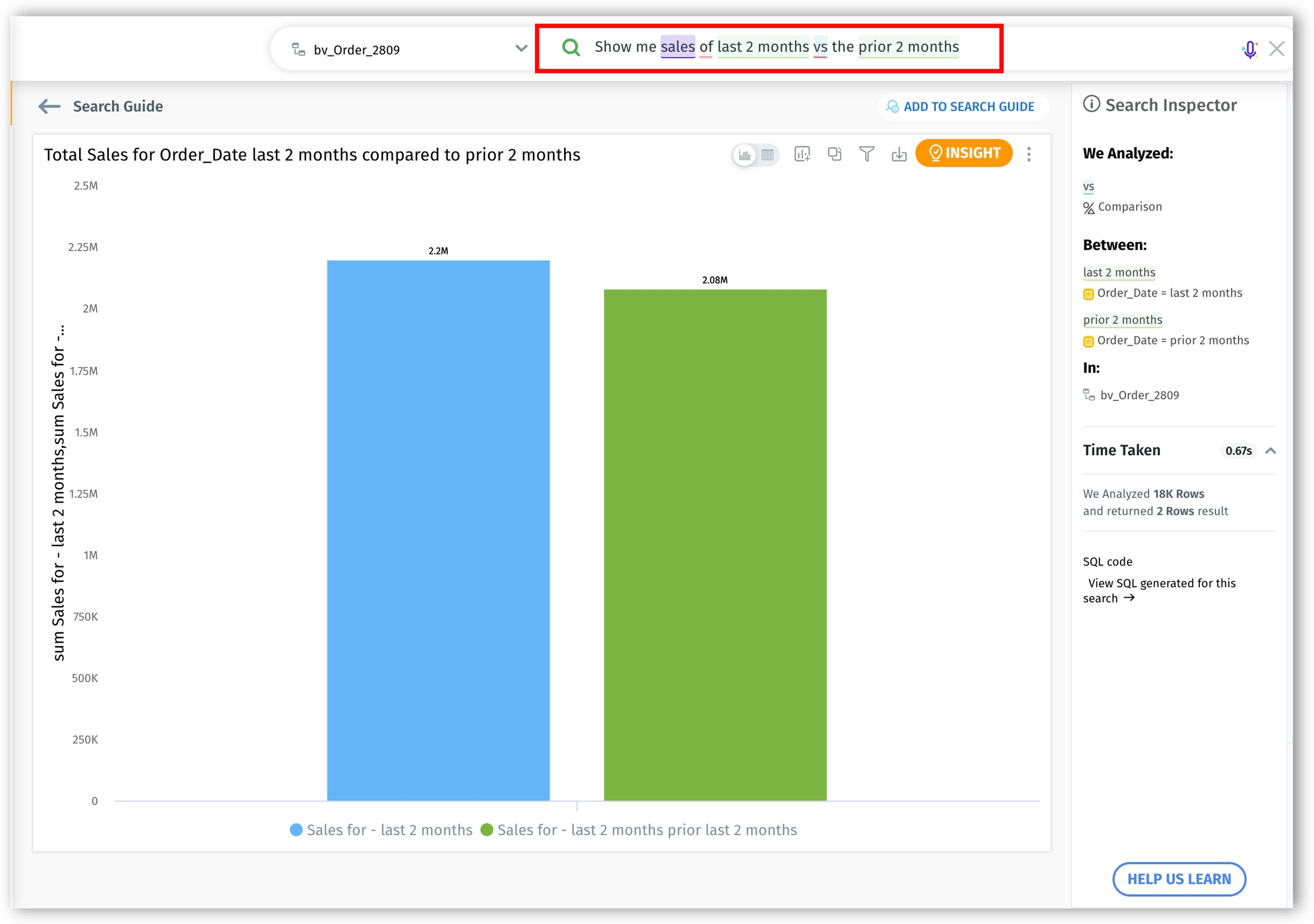Click the download chart icon
Screen dimensions: 1314x924
[x=898, y=154]
